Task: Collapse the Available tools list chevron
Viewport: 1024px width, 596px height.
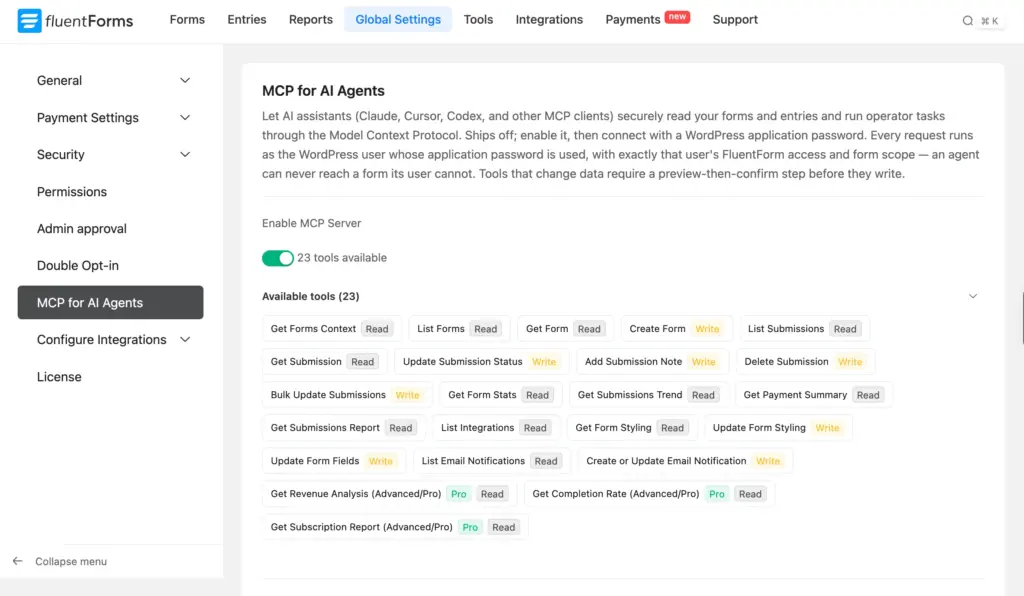Action: pyautogui.click(x=972, y=296)
